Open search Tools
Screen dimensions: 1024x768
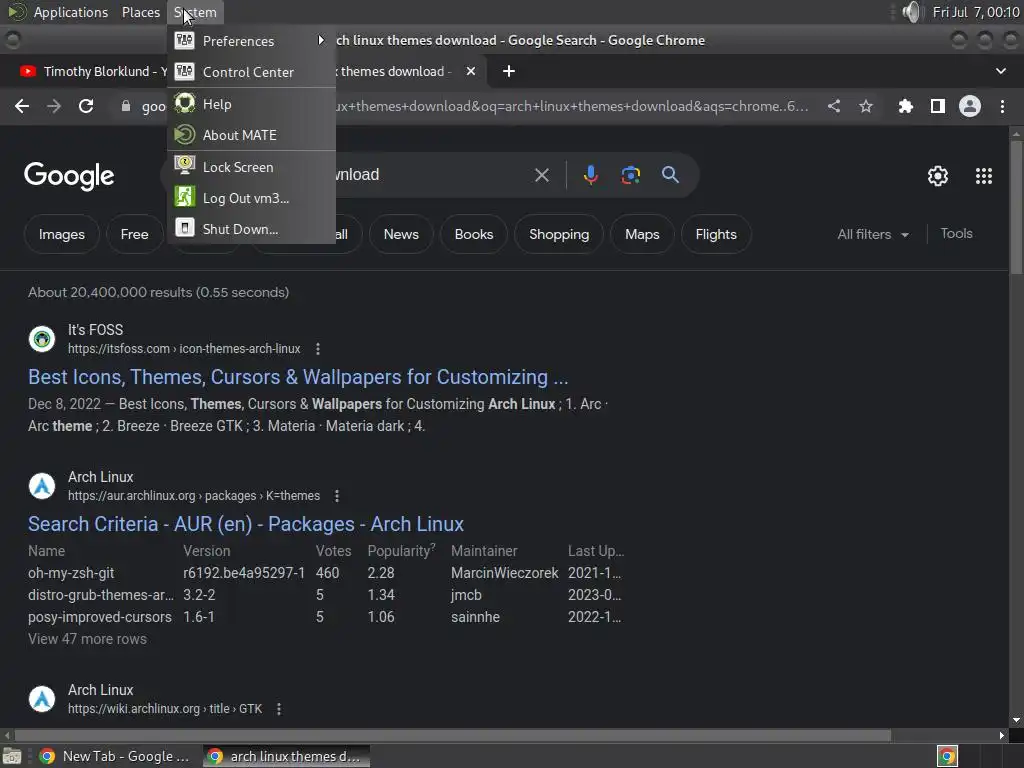pos(956,233)
